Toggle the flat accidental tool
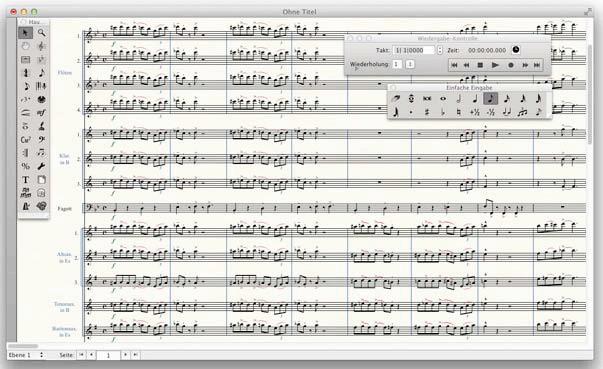The width and height of the screenshot is (603, 369). tap(443, 112)
